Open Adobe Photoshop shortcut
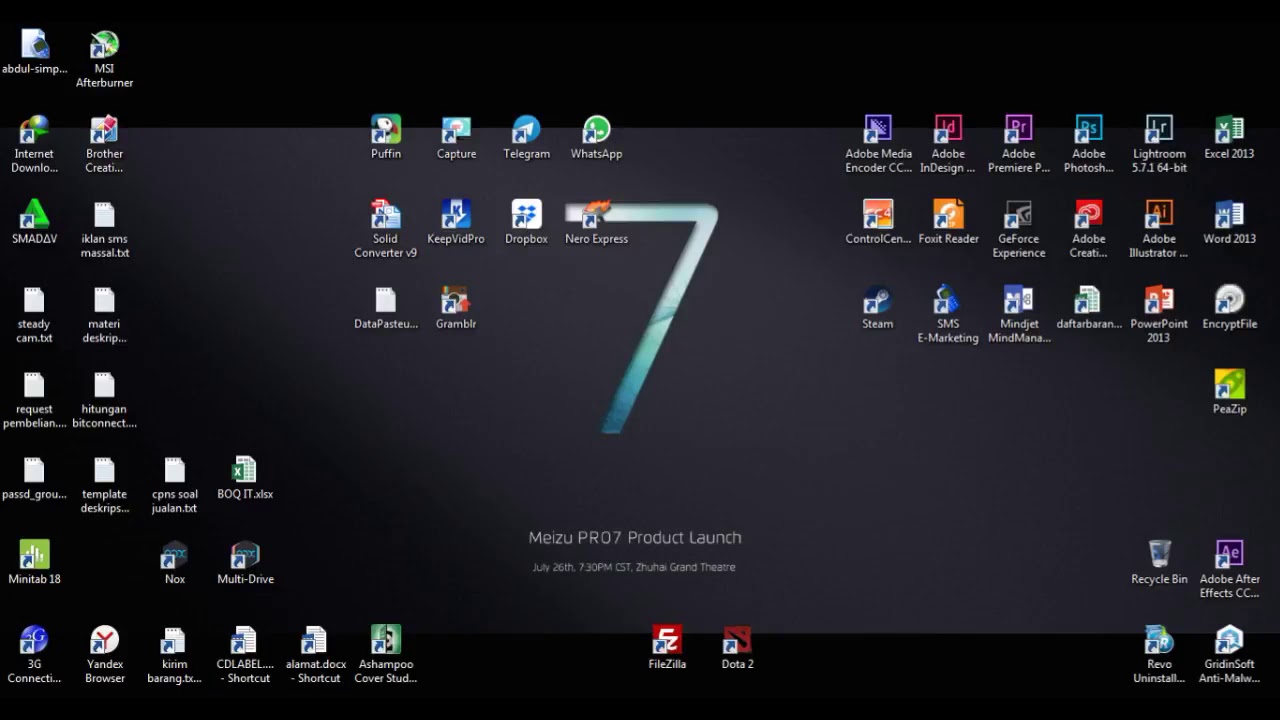1280x720 pixels. pos(1088,130)
